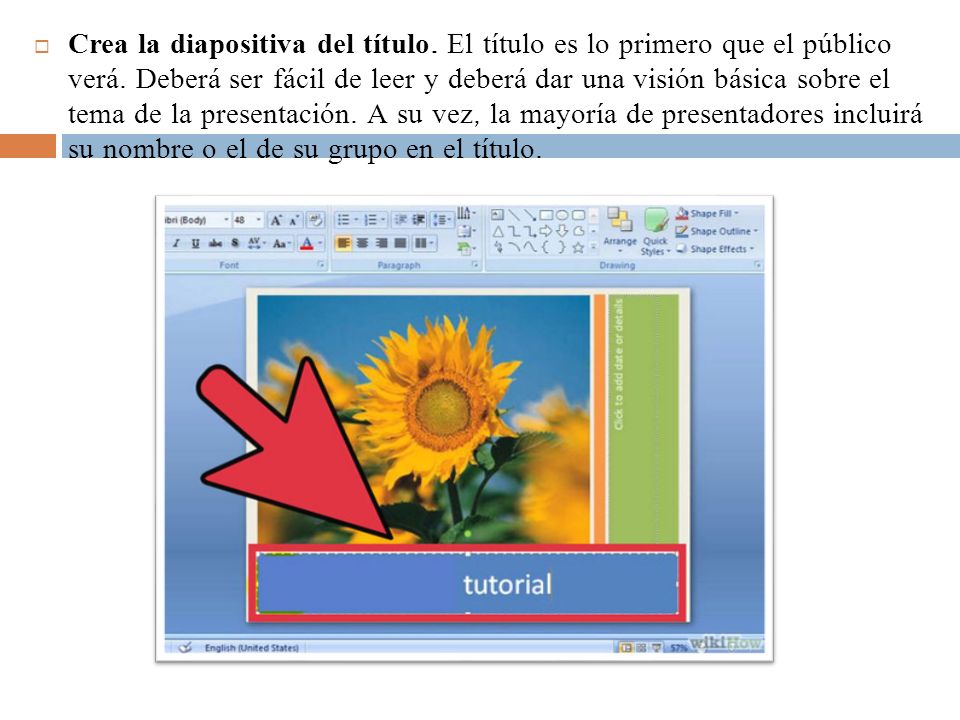
Task: Click the 57% zoom level
Action: point(678,648)
